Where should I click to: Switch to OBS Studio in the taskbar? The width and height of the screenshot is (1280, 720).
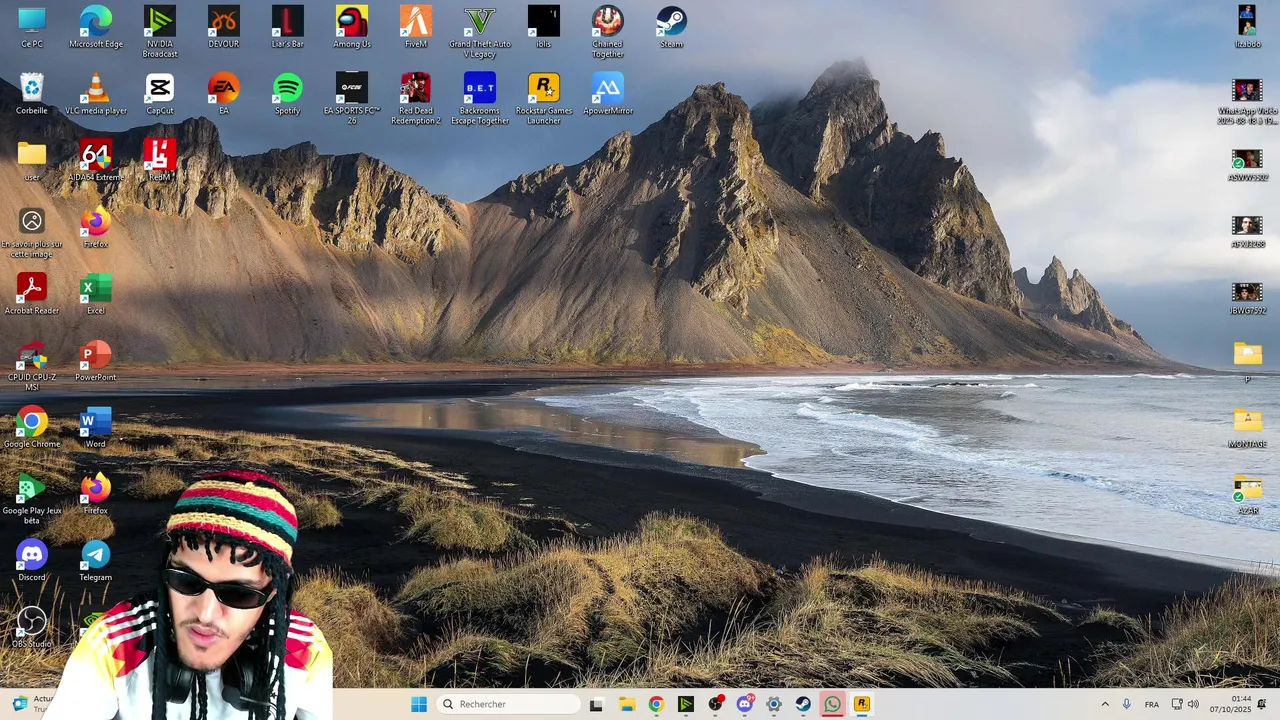coord(715,704)
